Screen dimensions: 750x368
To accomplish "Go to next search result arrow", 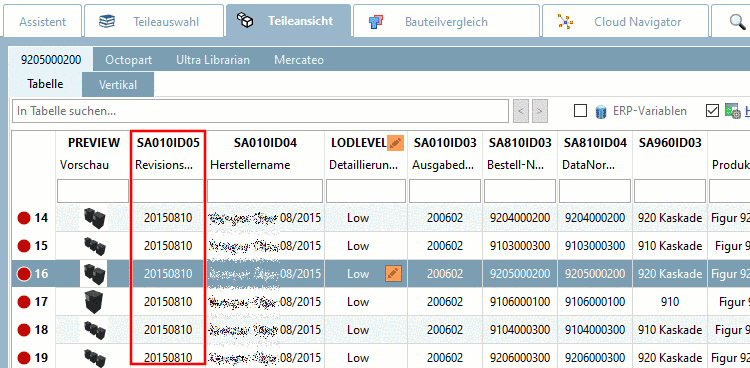I will (540, 112).
